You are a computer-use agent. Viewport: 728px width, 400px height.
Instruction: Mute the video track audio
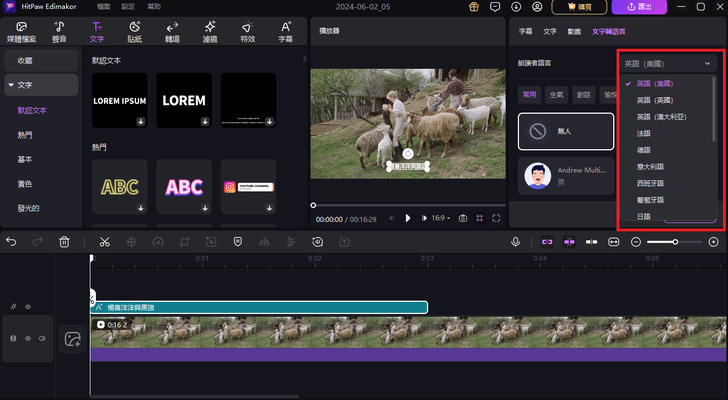(x=42, y=339)
